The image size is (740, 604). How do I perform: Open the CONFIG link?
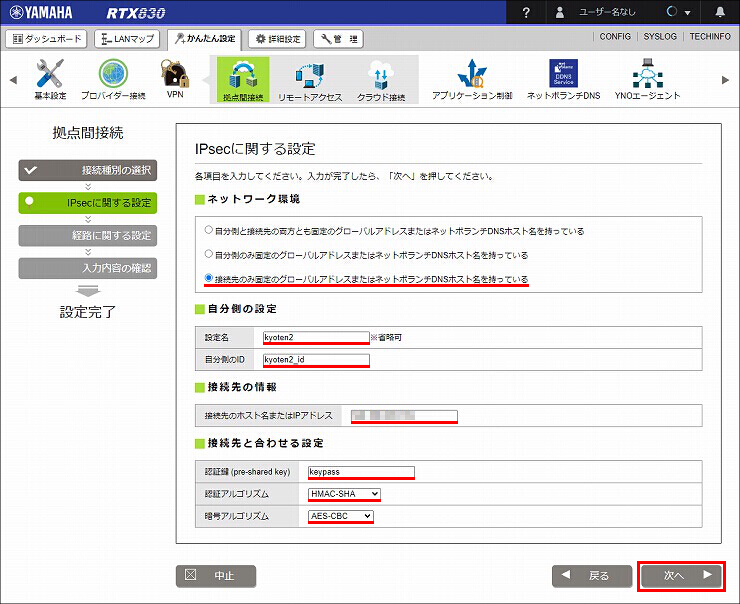click(x=615, y=36)
